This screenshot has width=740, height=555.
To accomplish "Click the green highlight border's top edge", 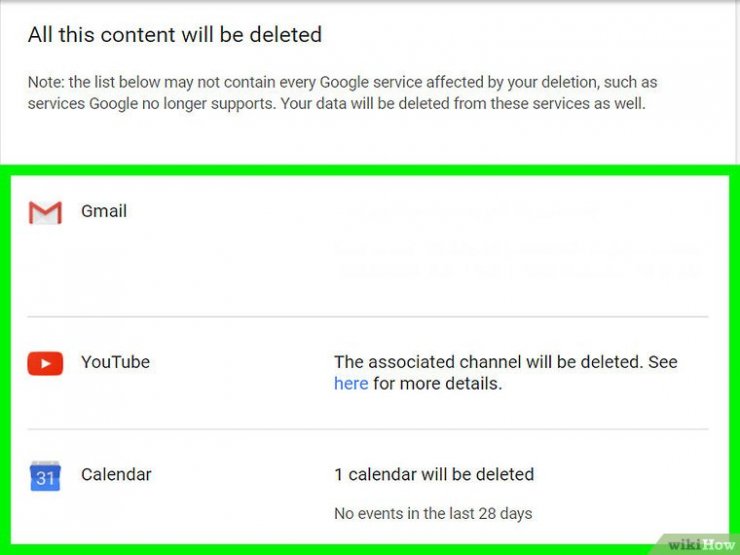I will [x=370, y=170].
